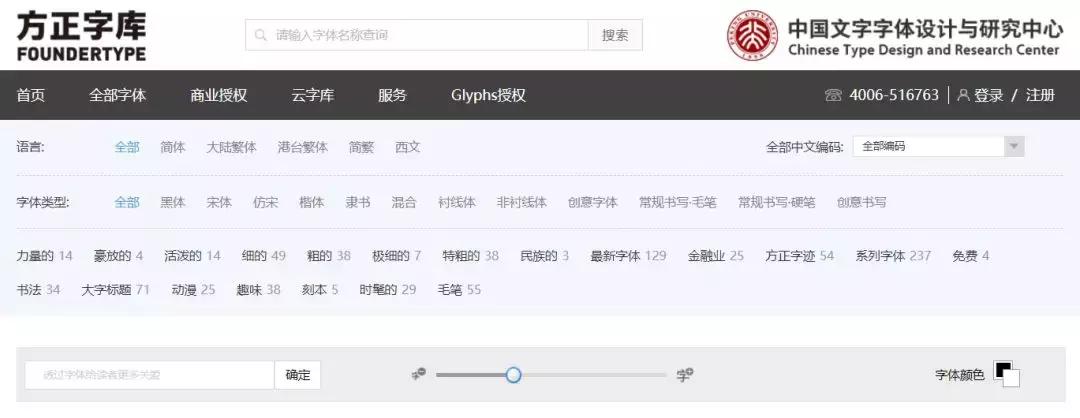Select 全部 in the 语言 filter

pos(127,147)
